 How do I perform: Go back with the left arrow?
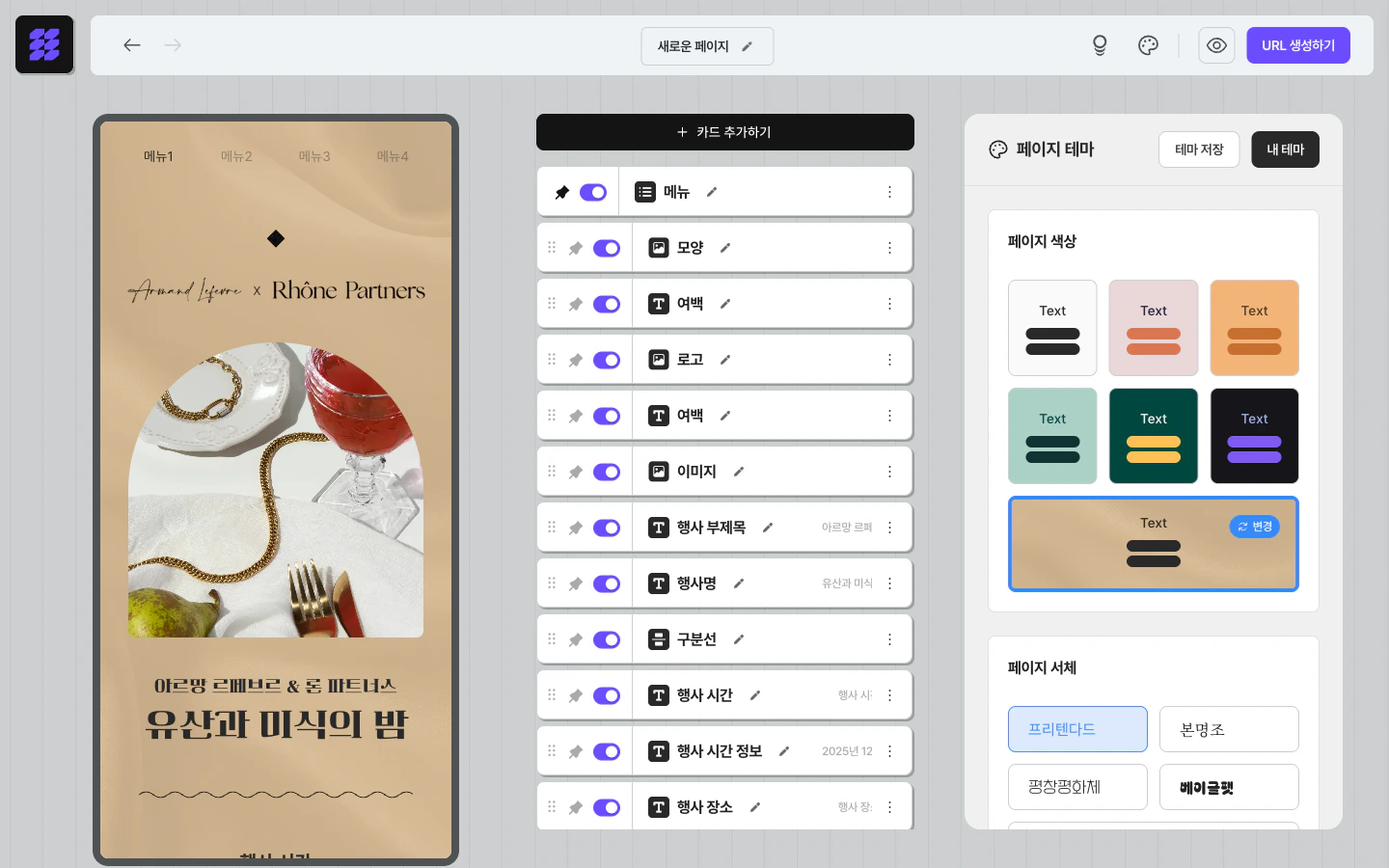tap(132, 45)
